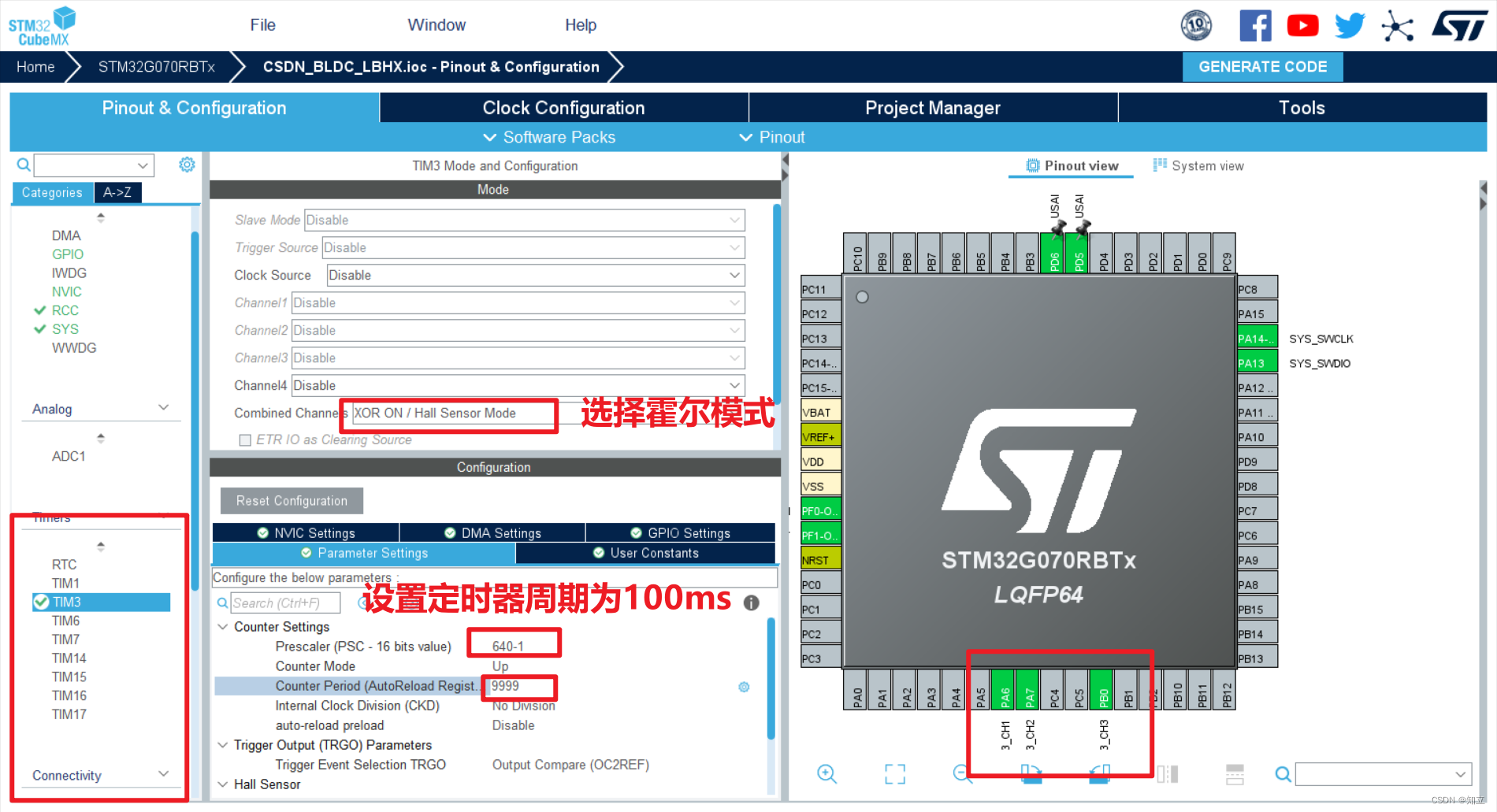
Task: Click the GENERATE CODE button
Action: pyautogui.click(x=1263, y=67)
